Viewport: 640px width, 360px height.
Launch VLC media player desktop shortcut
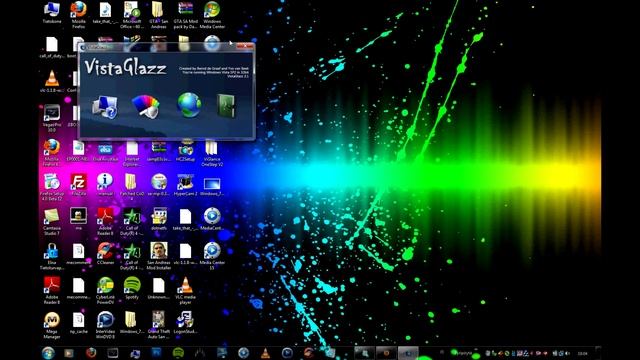[x=186, y=291]
